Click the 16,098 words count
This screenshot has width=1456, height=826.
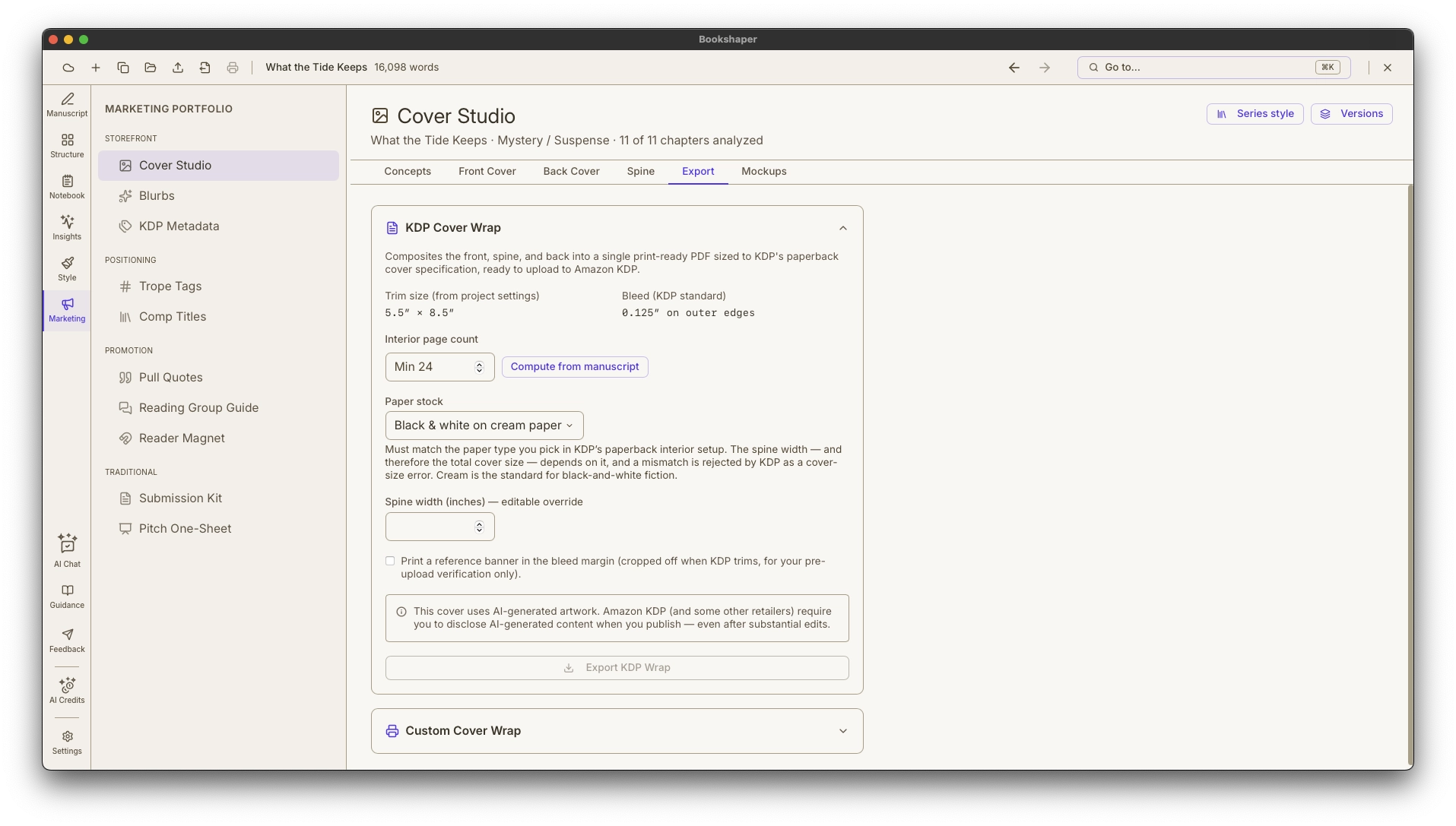click(x=406, y=68)
